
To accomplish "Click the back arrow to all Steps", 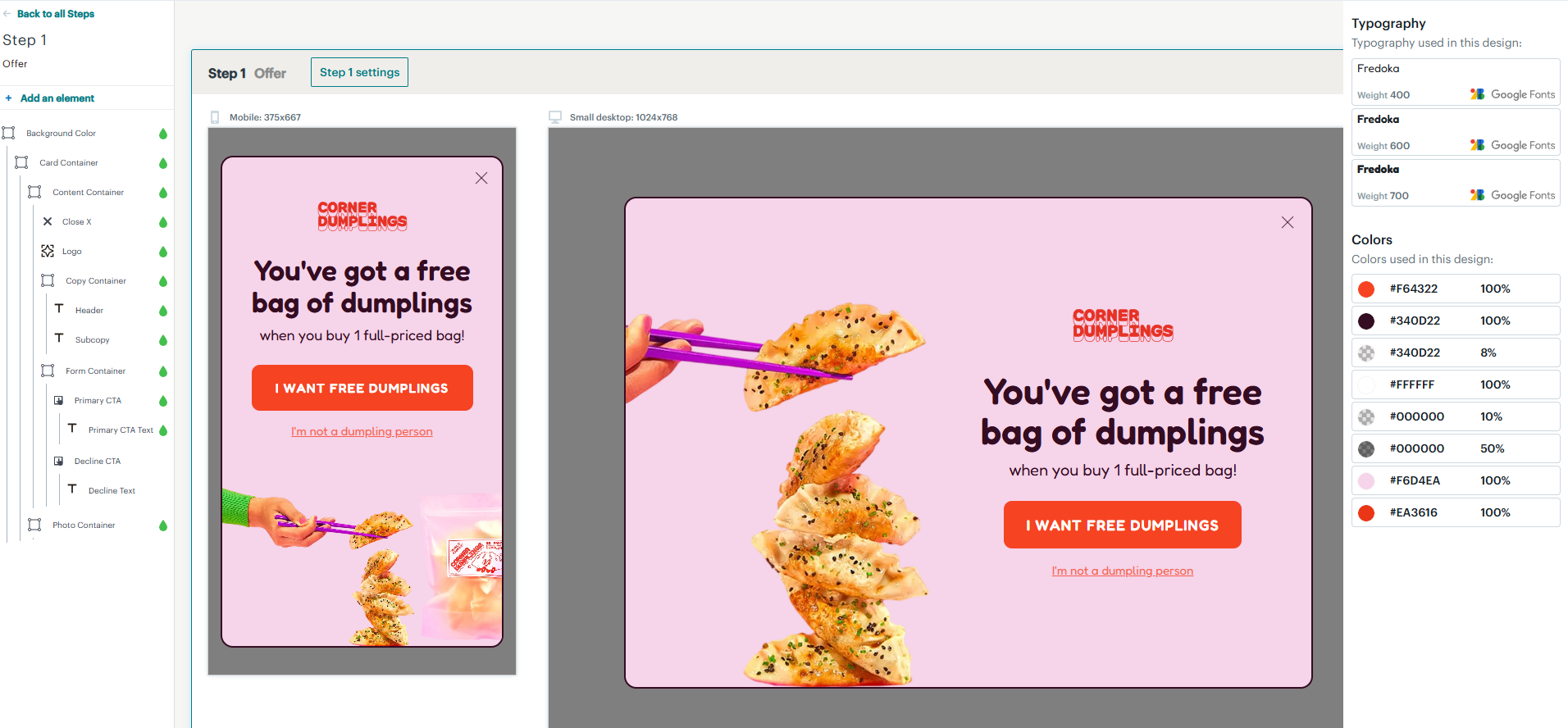I will (x=7, y=14).
